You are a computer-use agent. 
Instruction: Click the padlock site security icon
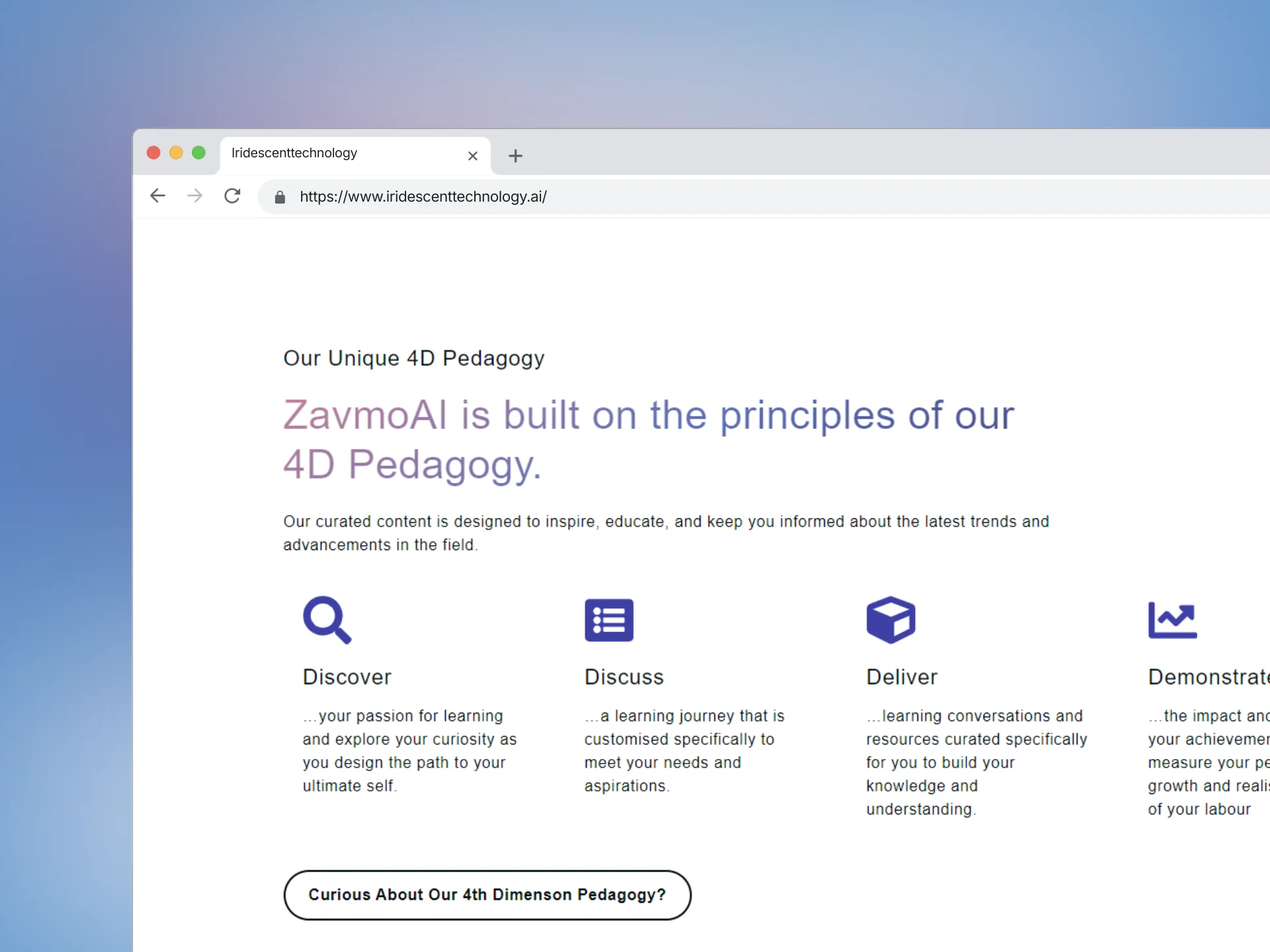(x=280, y=197)
